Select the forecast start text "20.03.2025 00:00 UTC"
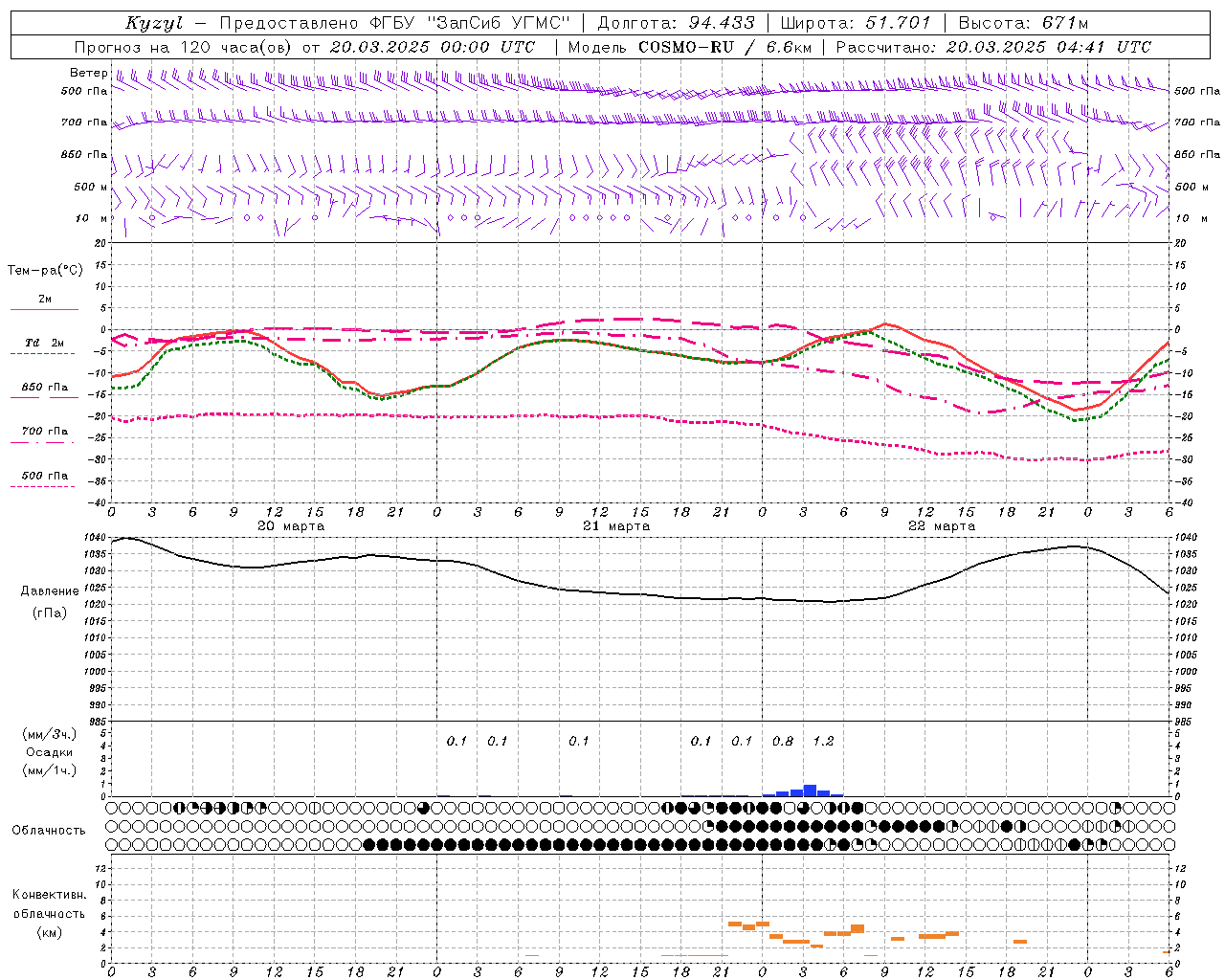Screen dimensions: 1225x980 [x=433, y=47]
